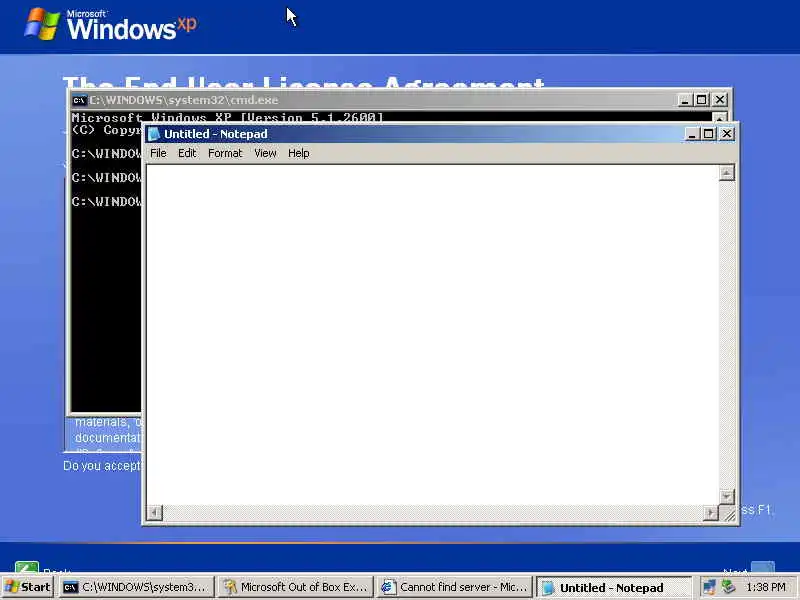Click the Windows XP logo
This screenshot has width=800, height=600.
click(x=110, y=24)
